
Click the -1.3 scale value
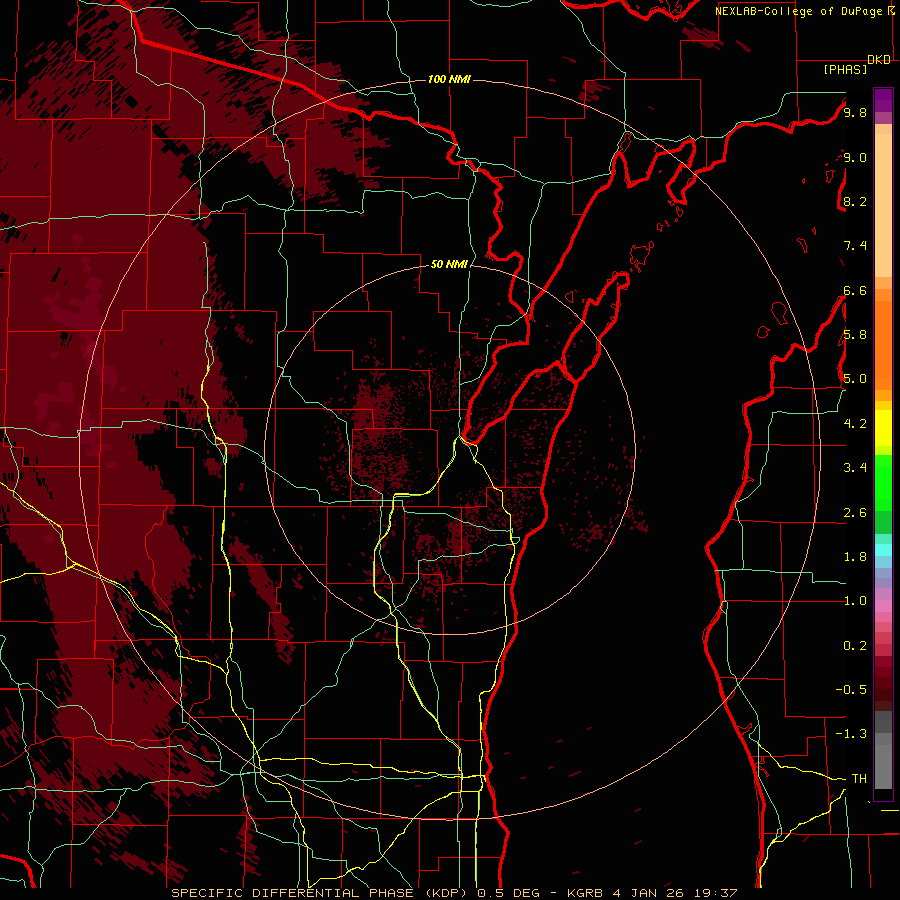coord(852,734)
